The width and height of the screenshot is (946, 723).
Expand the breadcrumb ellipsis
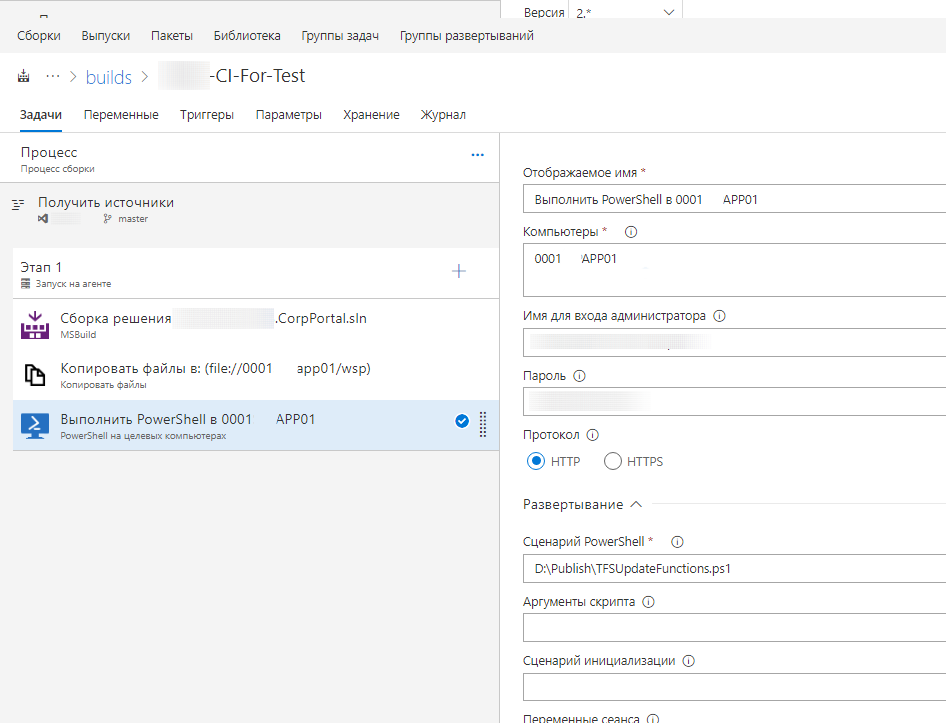click(53, 76)
